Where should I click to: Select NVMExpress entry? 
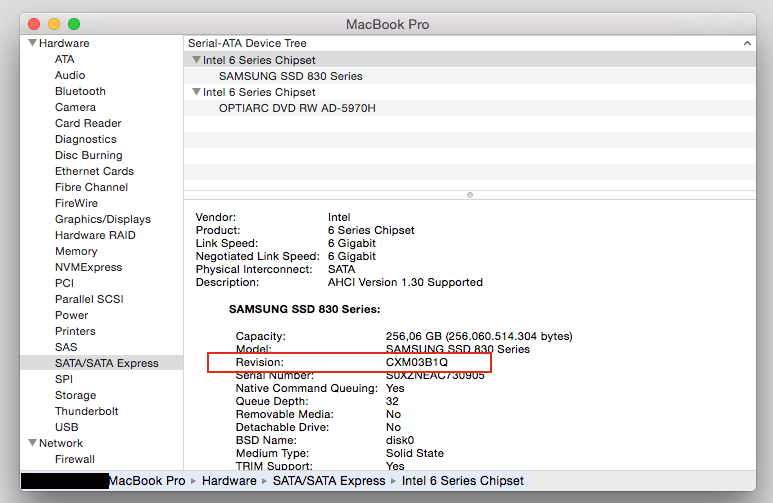pos(89,267)
